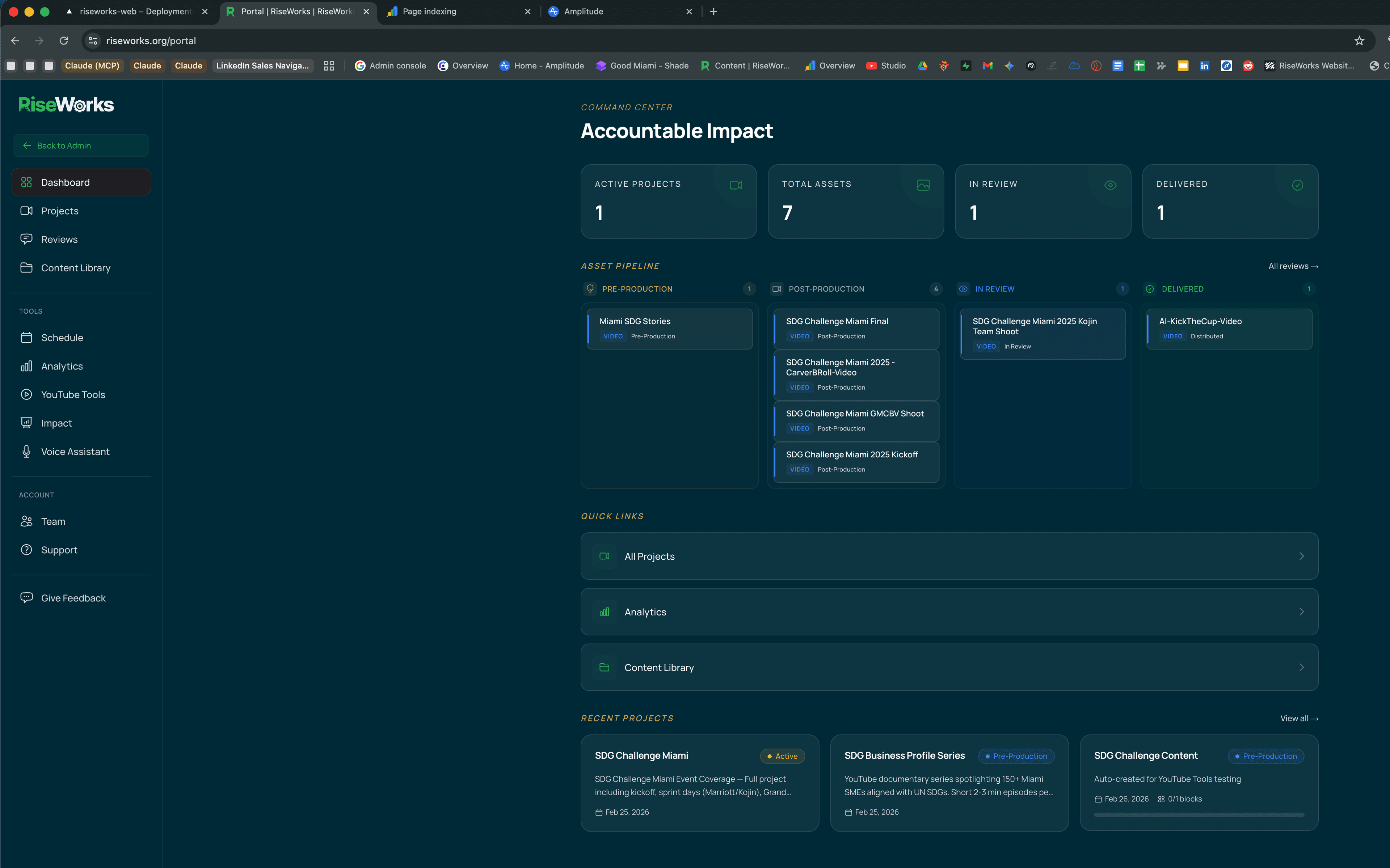The width and height of the screenshot is (1390, 868).
Task: Select the Analytics bar-chart icon in sidebar
Action: pos(27,366)
